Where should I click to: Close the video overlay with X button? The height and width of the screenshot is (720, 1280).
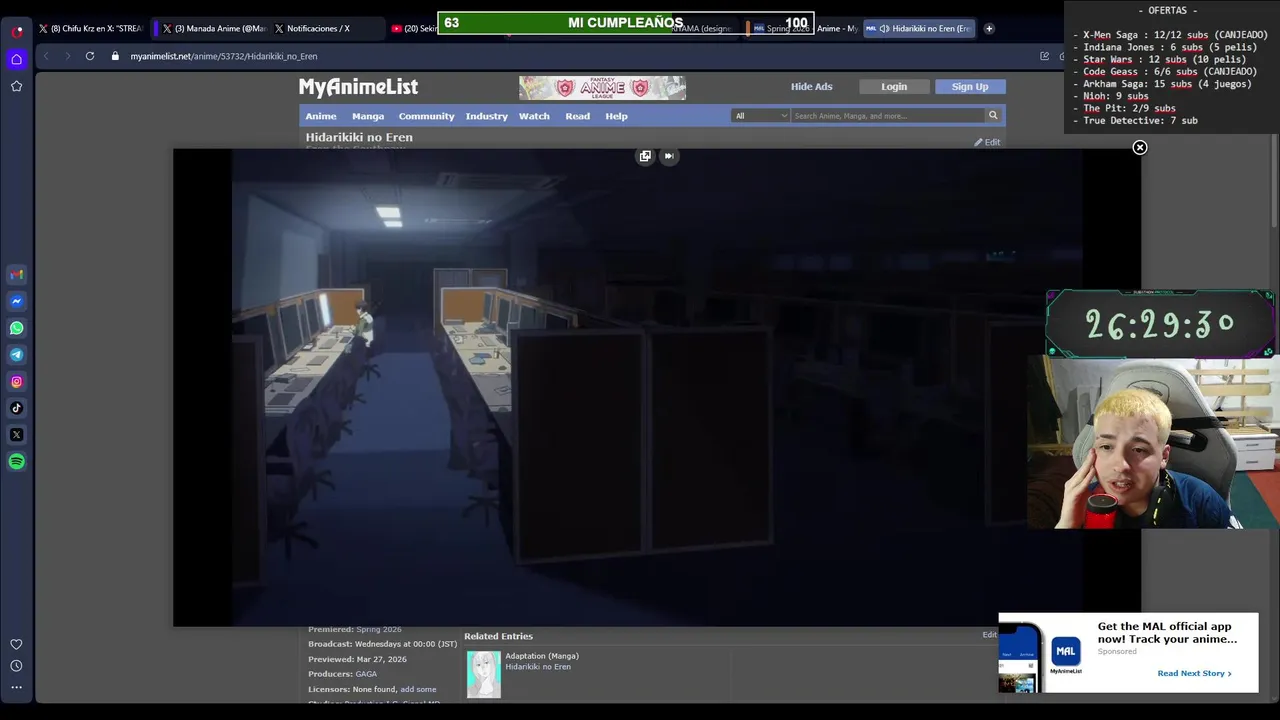click(x=1140, y=148)
